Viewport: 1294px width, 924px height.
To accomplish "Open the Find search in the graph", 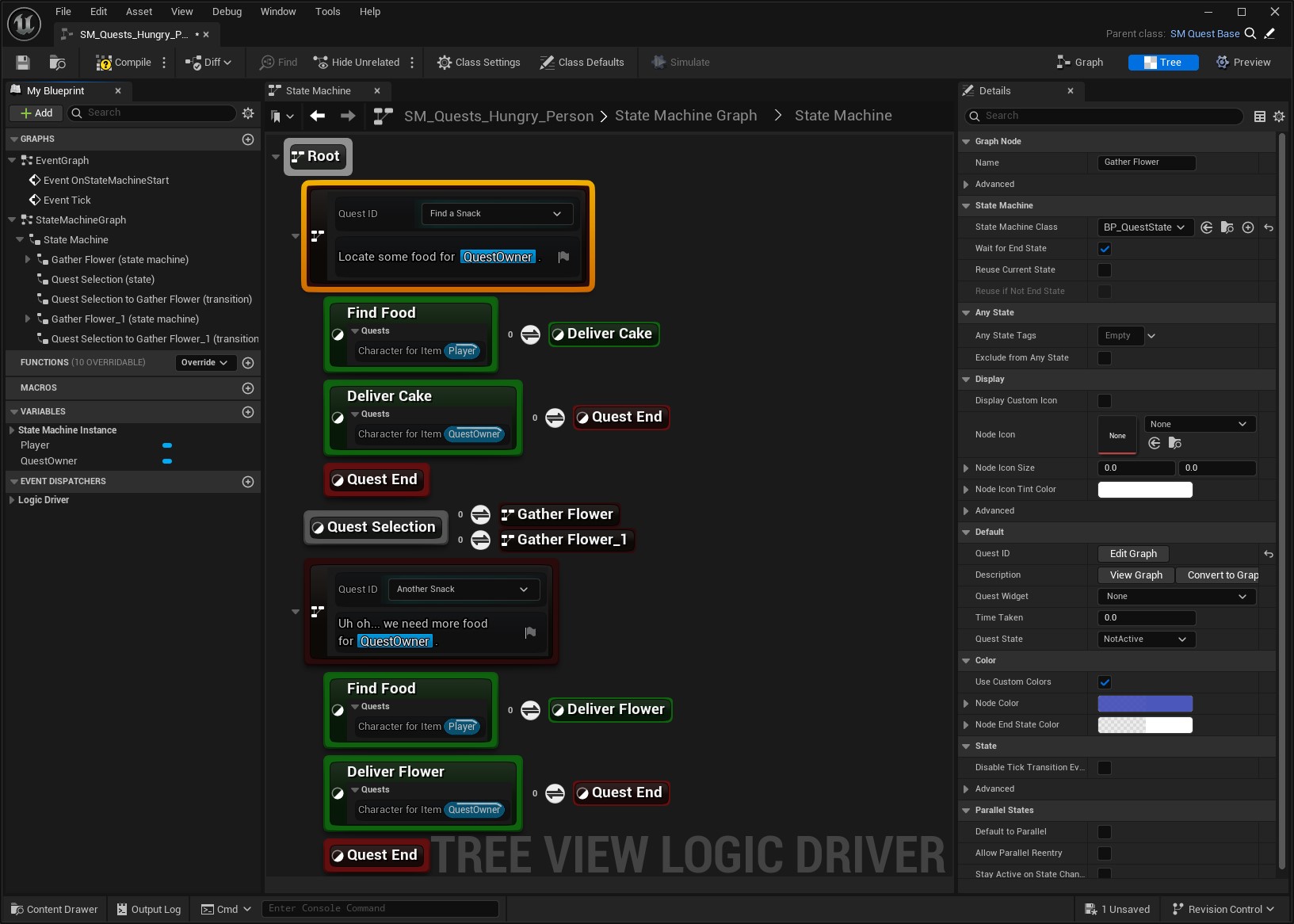I will pyautogui.click(x=278, y=62).
